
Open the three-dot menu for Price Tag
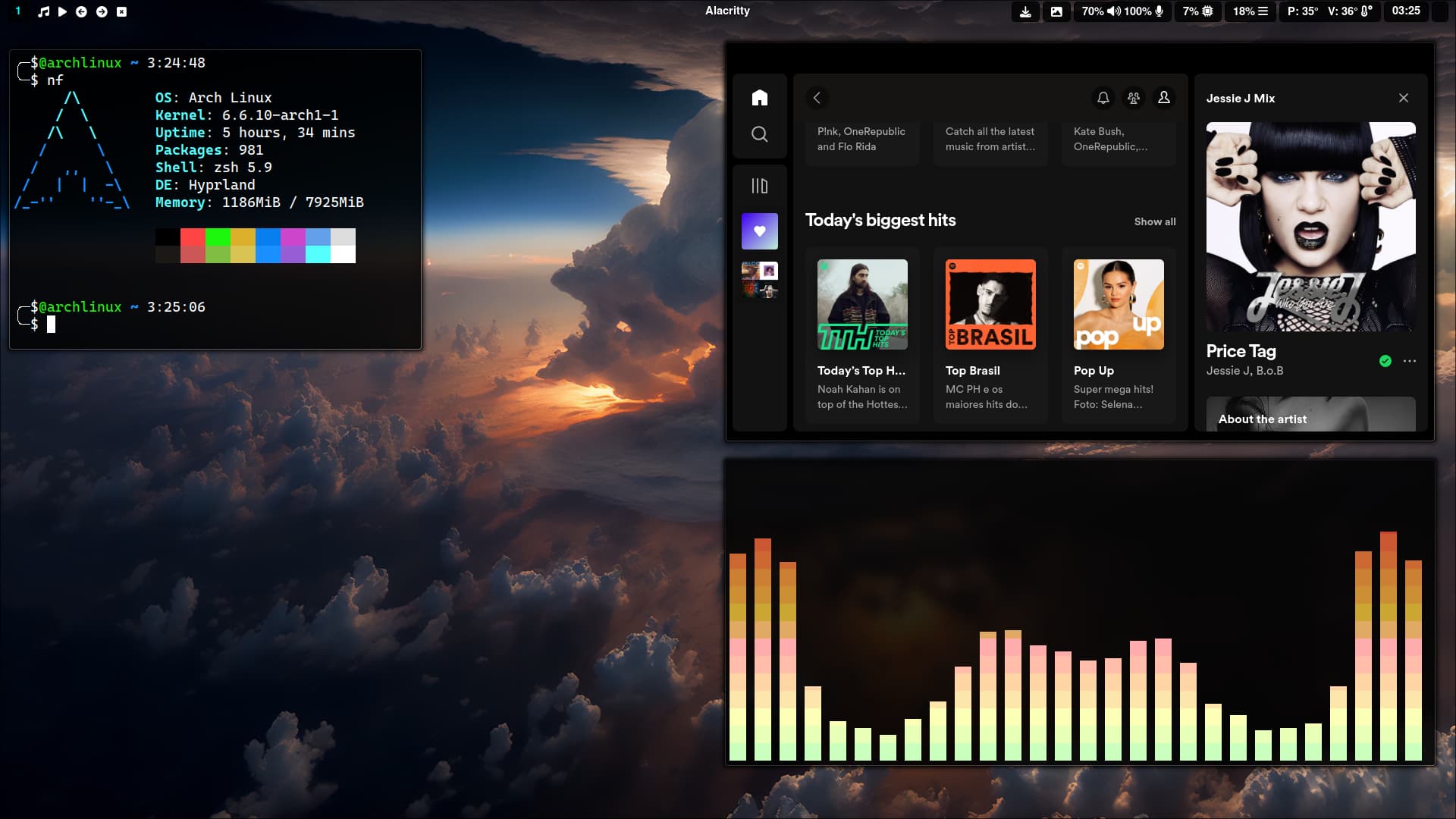point(1409,361)
